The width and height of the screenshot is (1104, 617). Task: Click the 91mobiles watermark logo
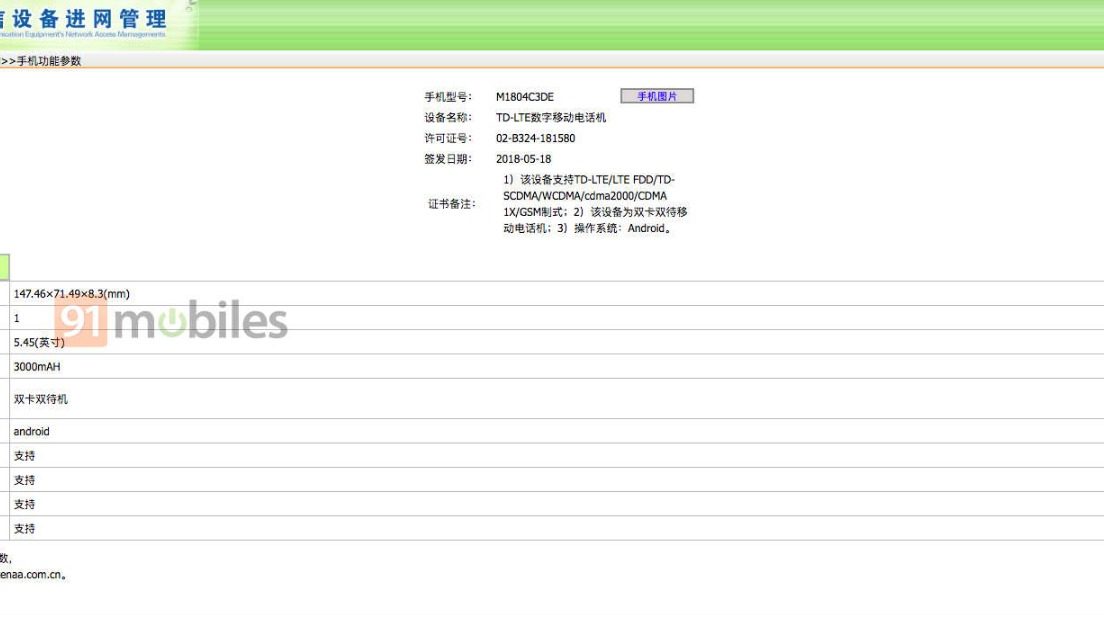click(x=171, y=322)
